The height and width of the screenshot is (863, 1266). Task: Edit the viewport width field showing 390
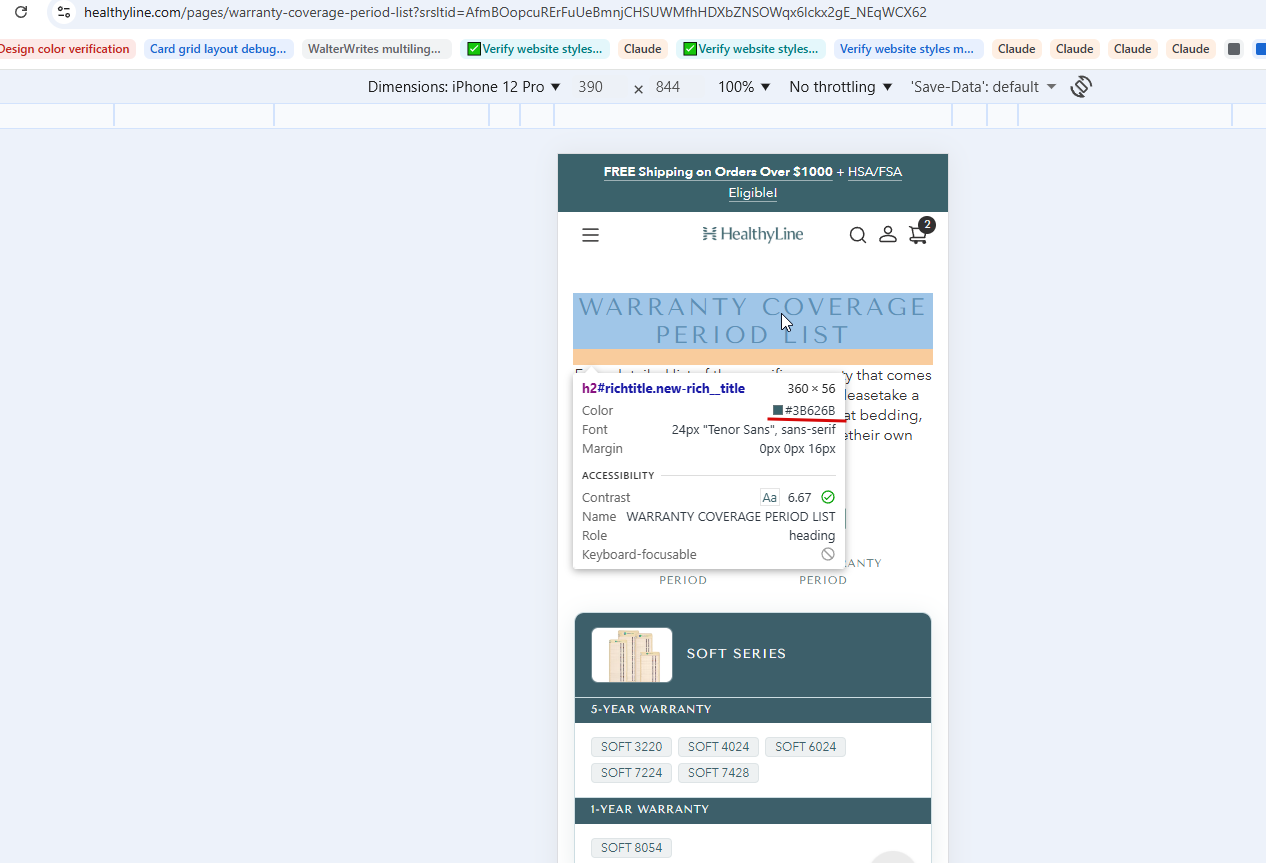[591, 87]
